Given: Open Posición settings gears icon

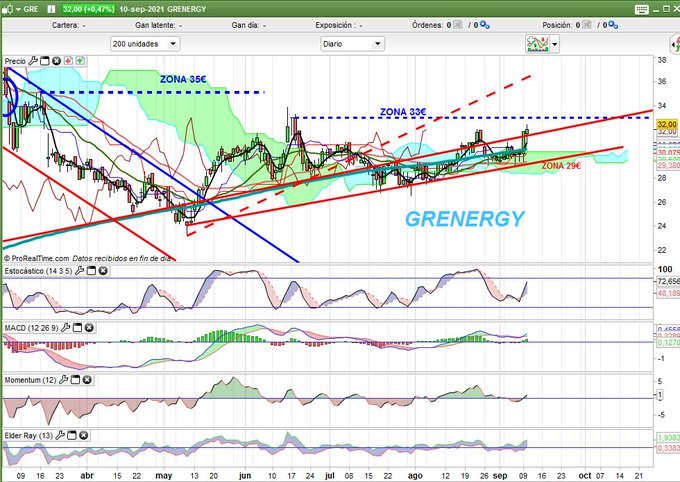Looking at the screenshot, I should [613, 25].
